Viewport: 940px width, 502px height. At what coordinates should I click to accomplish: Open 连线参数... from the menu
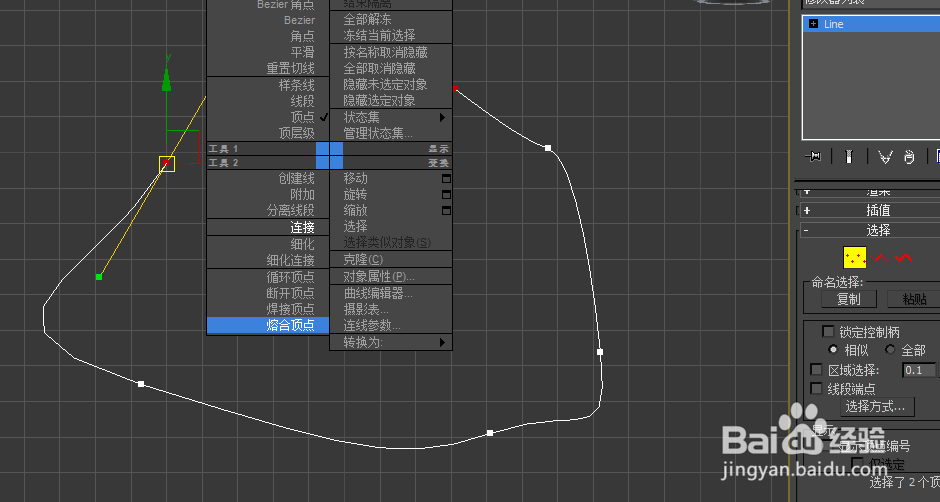coord(391,325)
